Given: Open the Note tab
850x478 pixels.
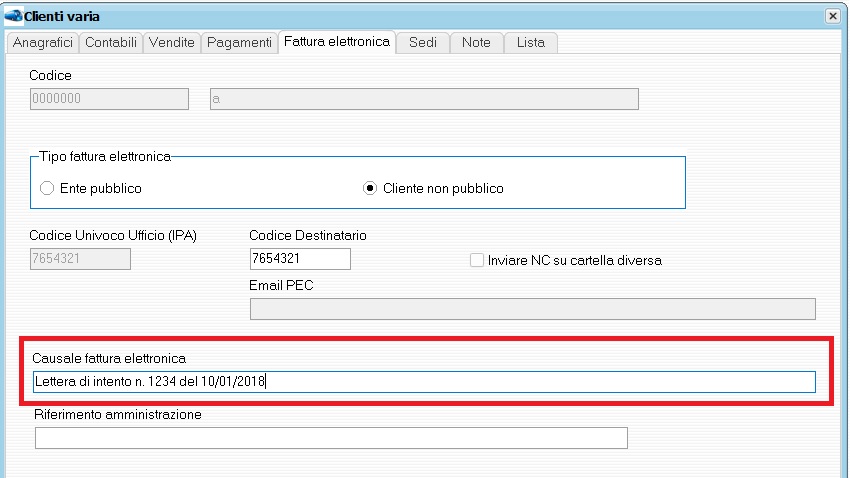Looking at the screenshot, I should click(x=476, y=42).
